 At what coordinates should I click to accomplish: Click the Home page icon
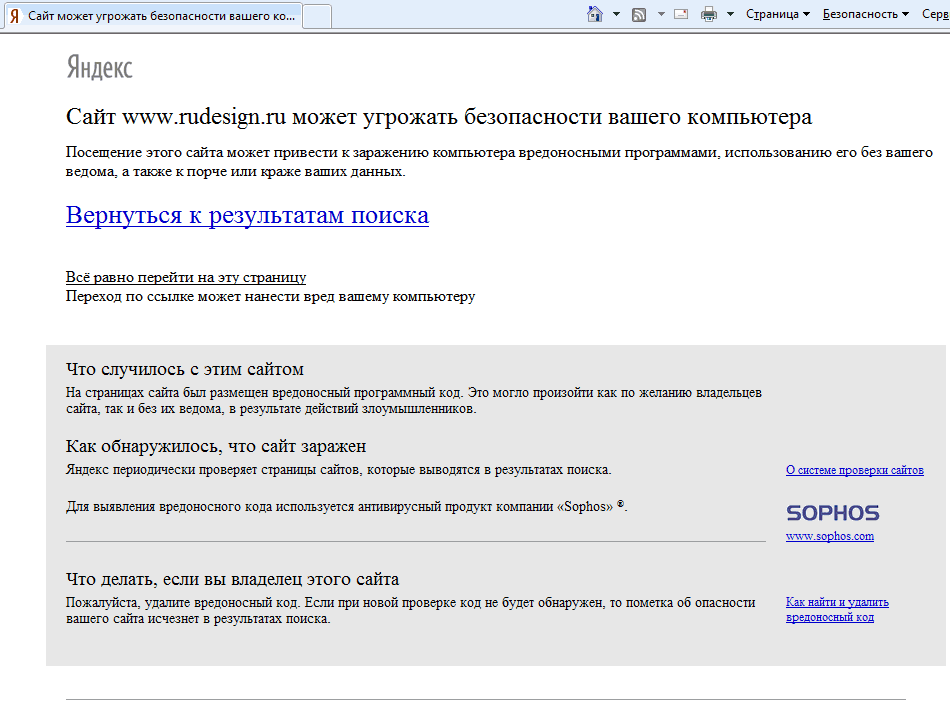coord(595,14)
